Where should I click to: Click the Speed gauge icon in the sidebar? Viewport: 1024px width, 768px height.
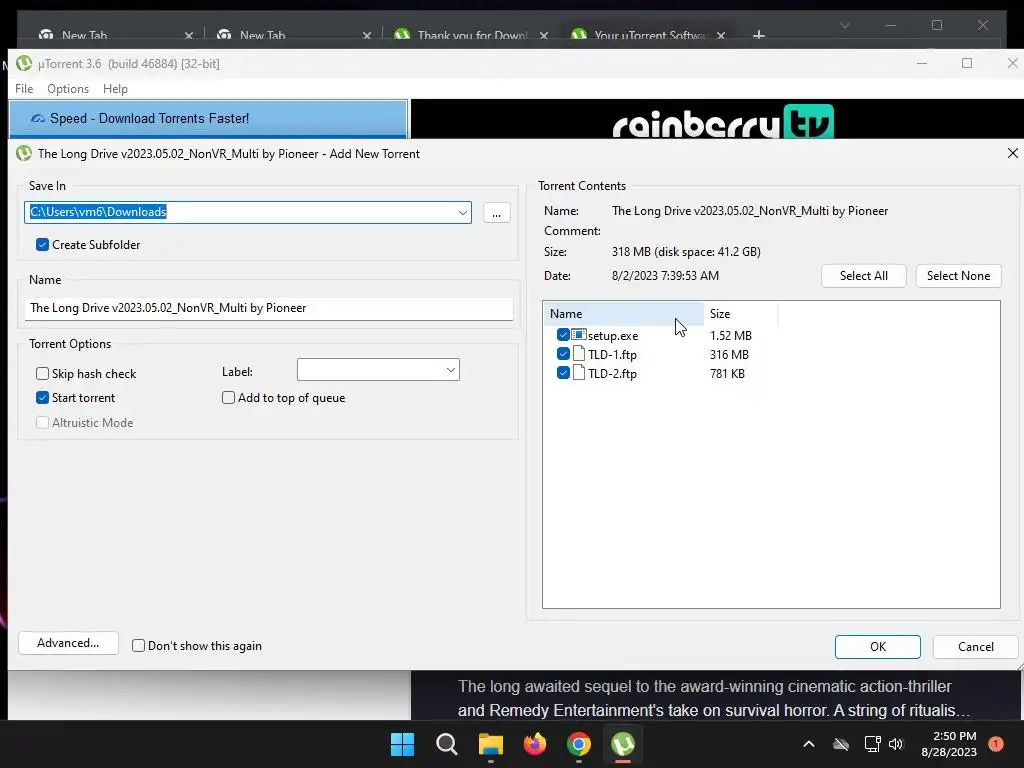(38, 118)
